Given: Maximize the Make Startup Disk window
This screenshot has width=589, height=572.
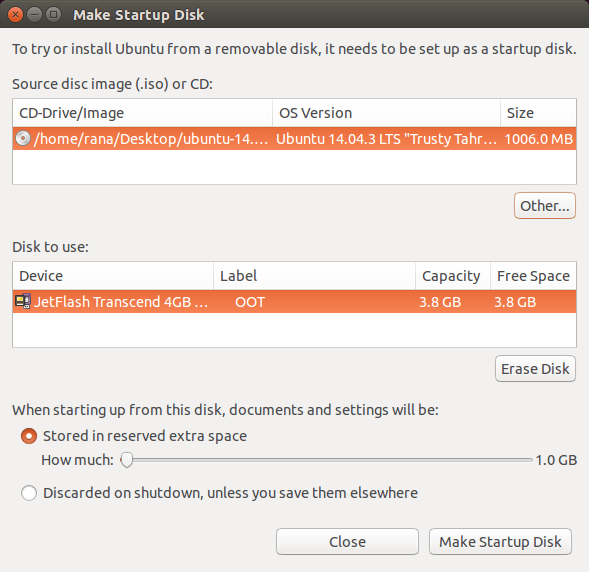Looking at the screenshot, I should click(54, 15).
